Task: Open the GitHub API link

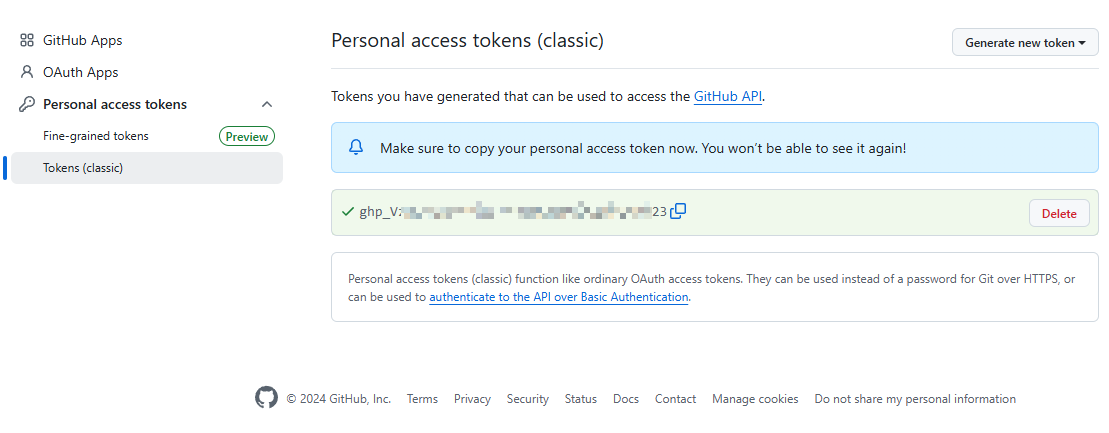Action: click(x=728, y=97)
